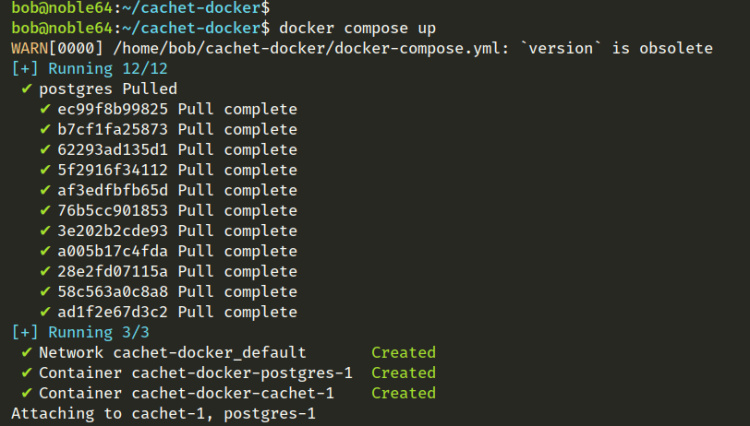The height and width of the screenshot is (426, 750).
Task: Click the checkmark next to layer a005b17c4fda
Action: coord(45,251)
